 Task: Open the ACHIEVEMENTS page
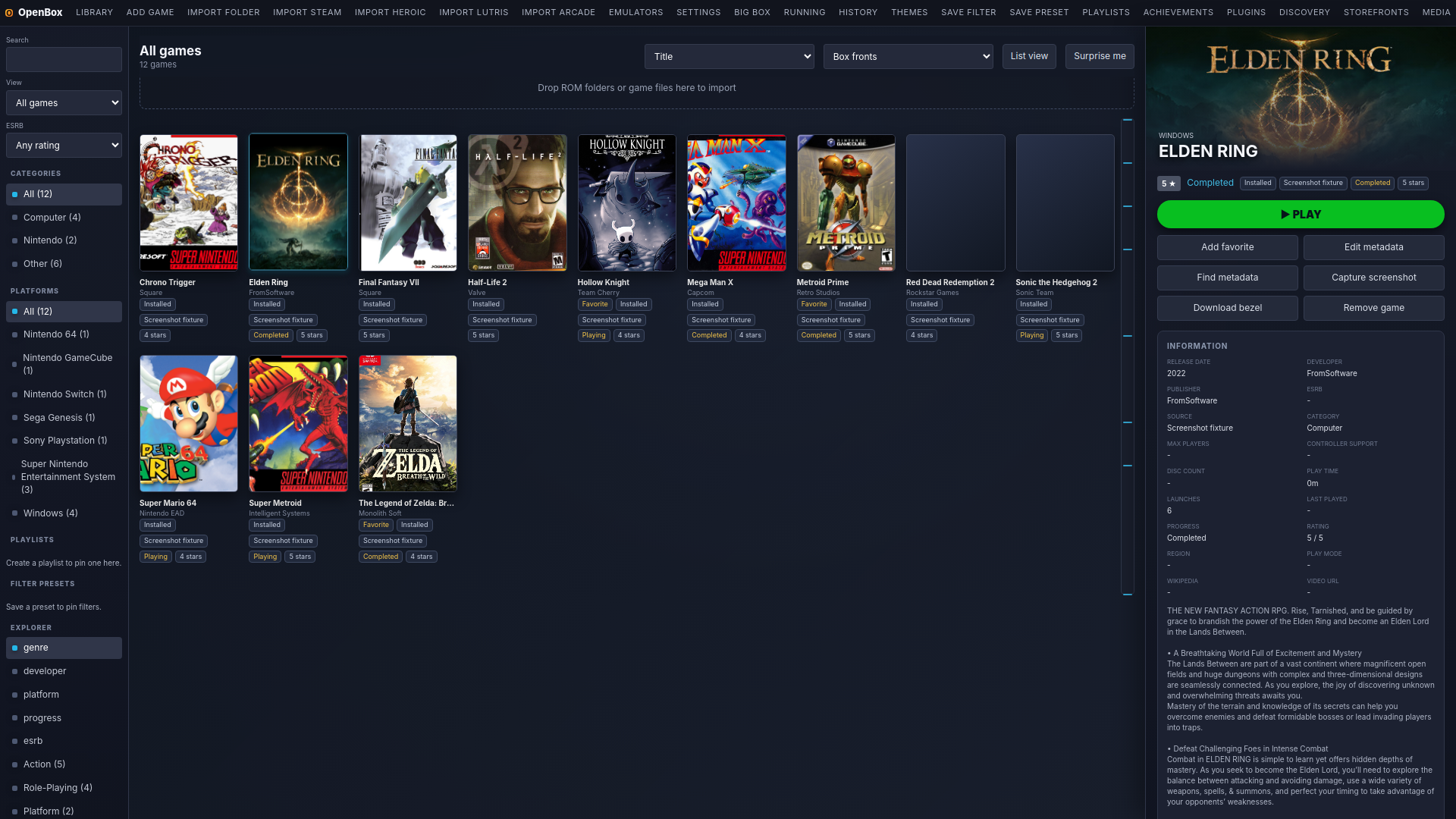[x=1178, y=13]
